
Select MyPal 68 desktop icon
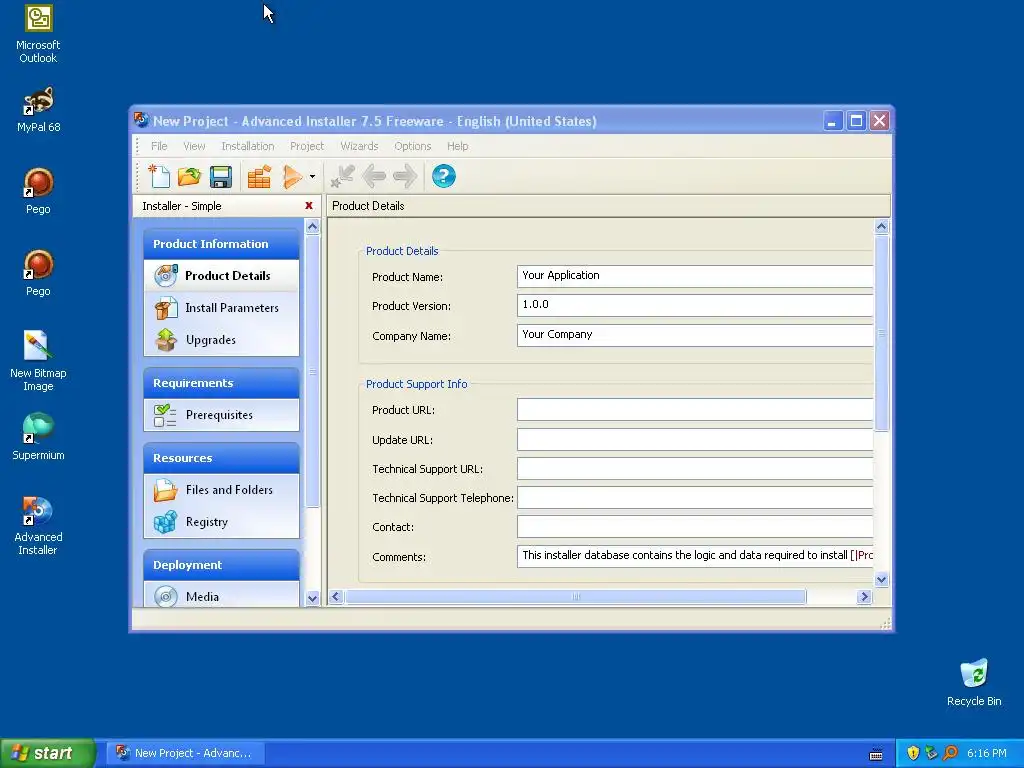(38, 110)
